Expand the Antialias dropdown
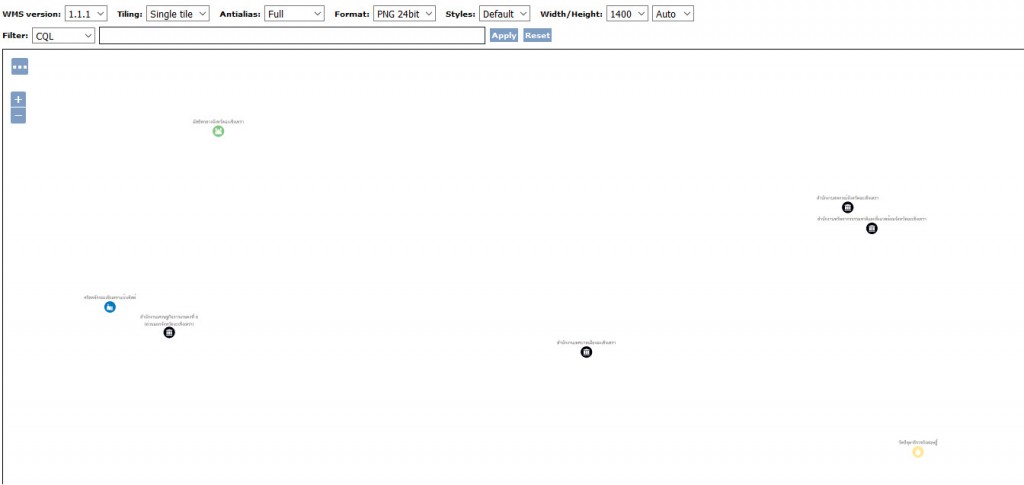Viewport: 1024px width, 485px height. coord(295,14)
